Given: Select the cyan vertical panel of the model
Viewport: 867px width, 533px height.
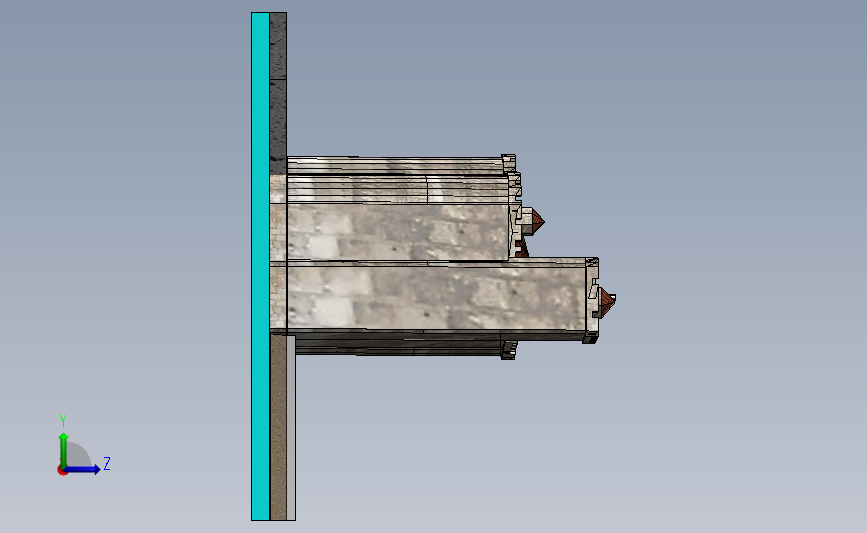Looking at the screenshot, I should pyautogui.click(x=260, y=266).
